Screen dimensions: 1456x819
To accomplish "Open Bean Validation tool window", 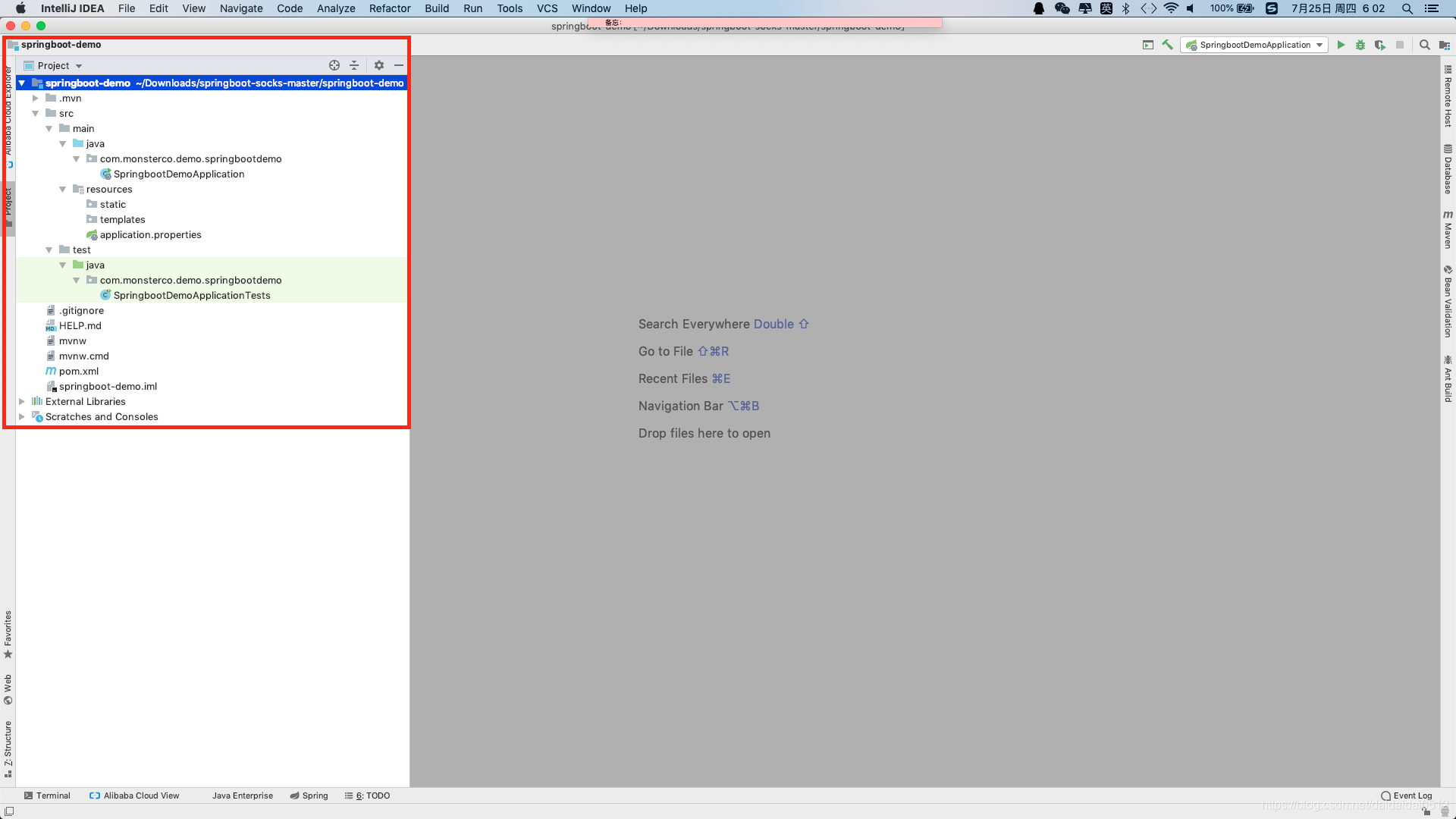I will [1448, 301].
